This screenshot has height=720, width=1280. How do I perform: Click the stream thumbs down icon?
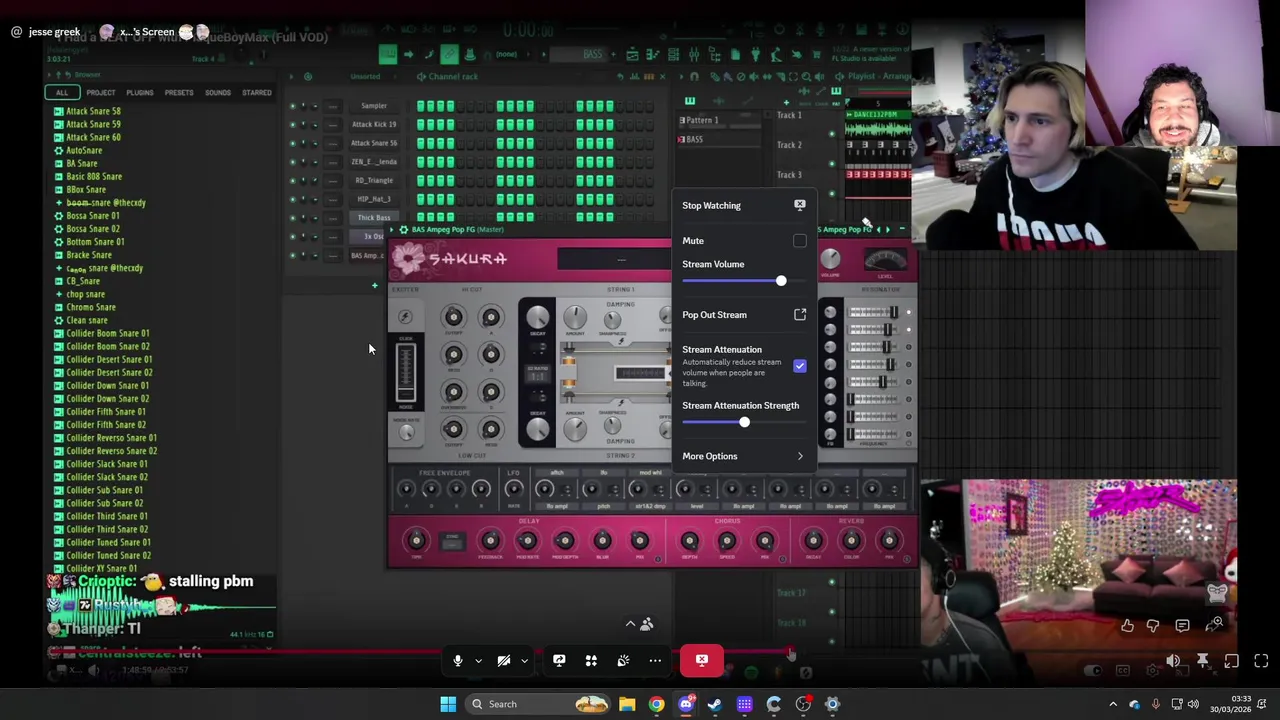click(x=1153, y=626)
